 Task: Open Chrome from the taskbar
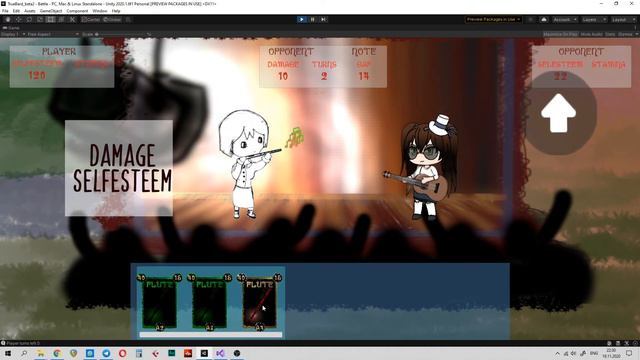pos(57,353)
